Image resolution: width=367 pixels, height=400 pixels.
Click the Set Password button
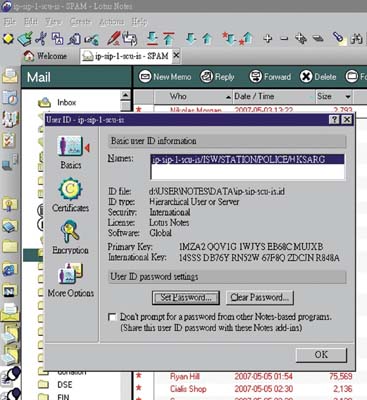tap(186, 297)
